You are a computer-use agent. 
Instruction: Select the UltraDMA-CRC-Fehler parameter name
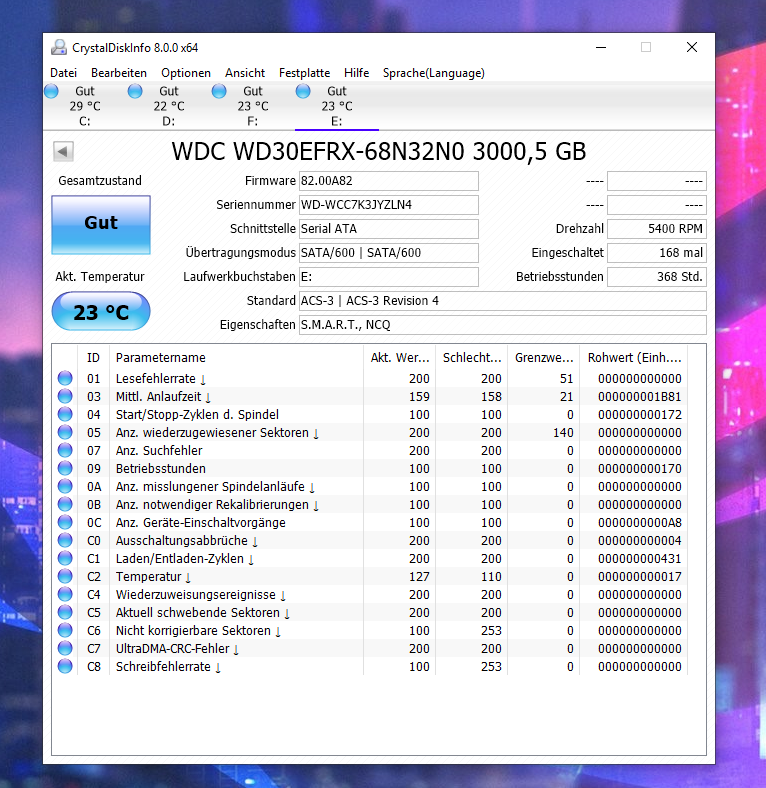(172, 648)
